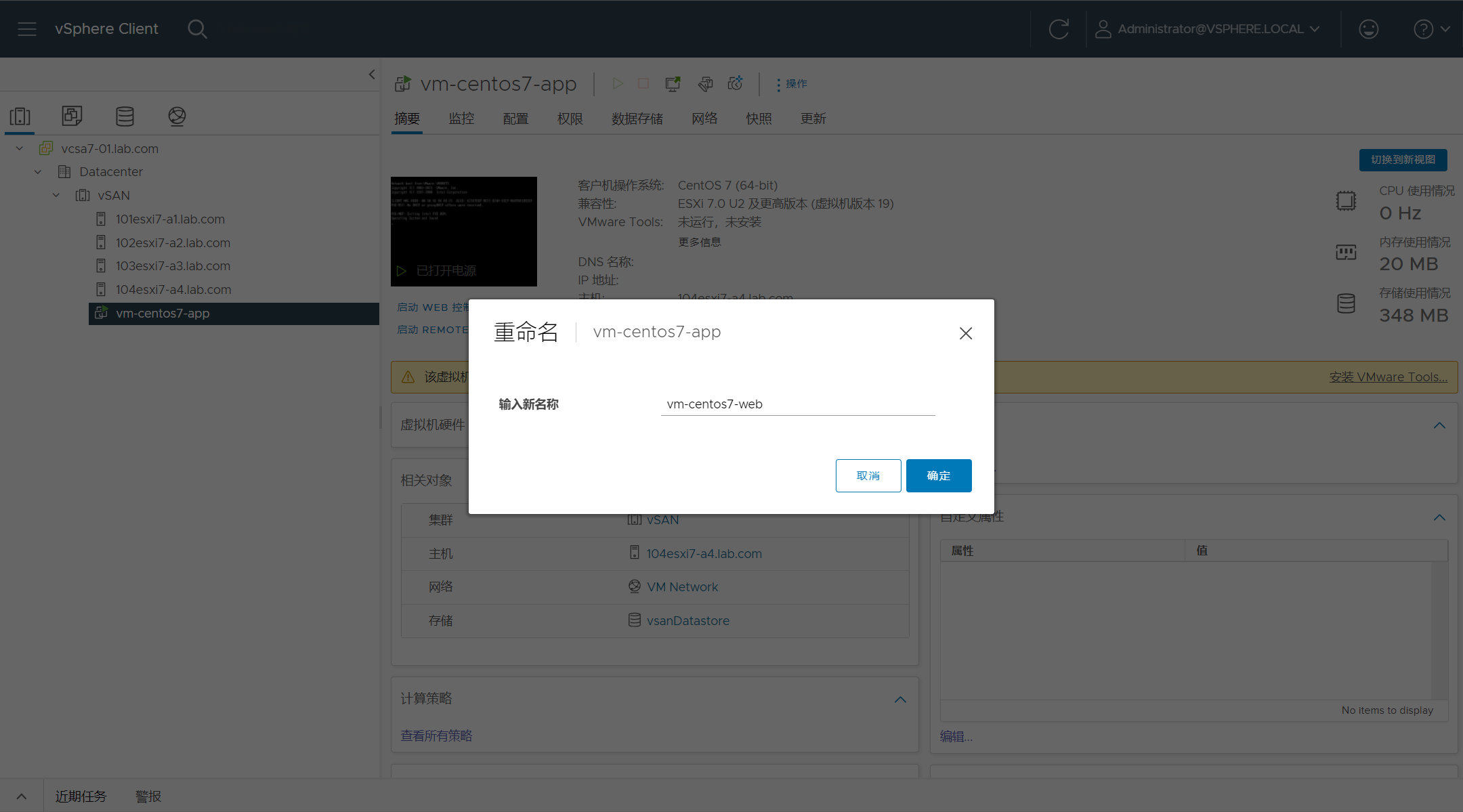
Task: Collapse the left navigation pane
Action: (372, 74)
